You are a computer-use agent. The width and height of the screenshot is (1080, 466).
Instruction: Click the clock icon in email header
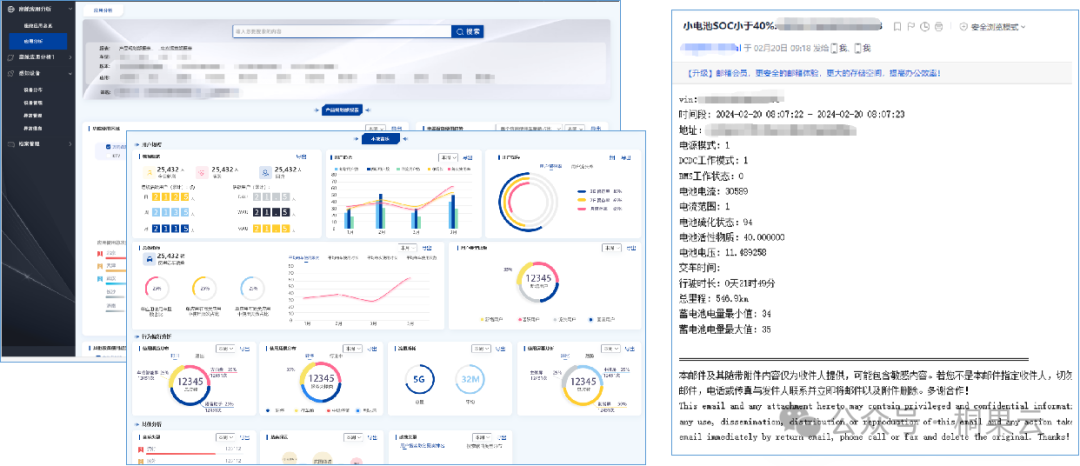coord(926,27)
